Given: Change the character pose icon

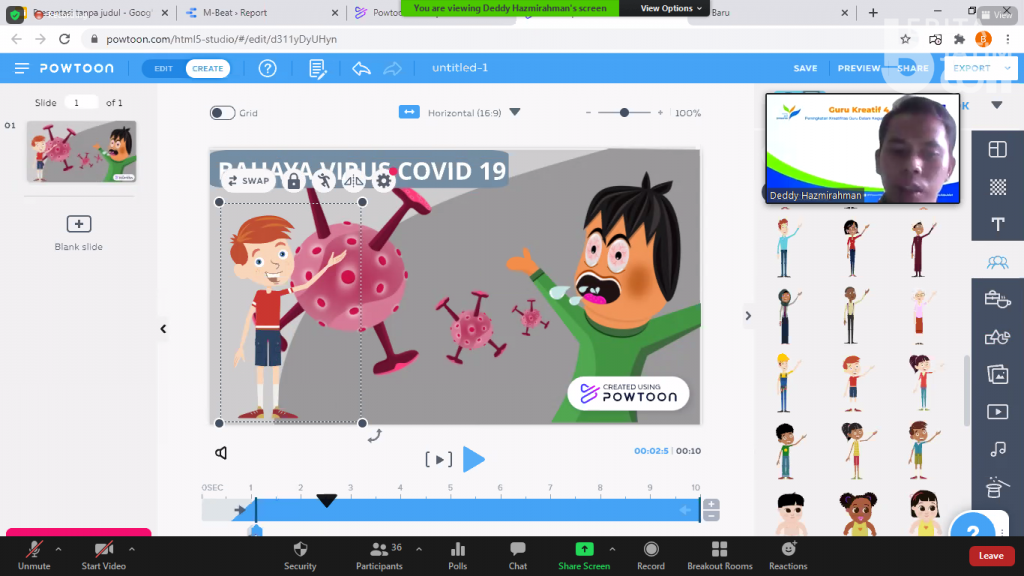Looking at the screenshot, I should pyautogui.click(x=324, y=181).
